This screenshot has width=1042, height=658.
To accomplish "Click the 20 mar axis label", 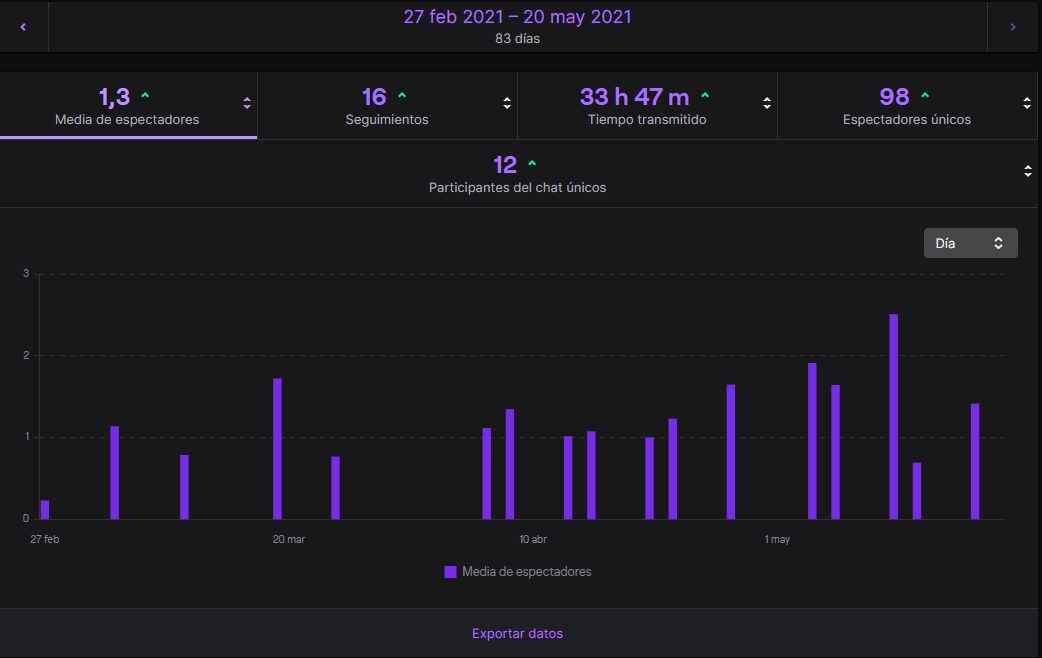I will pyautogui.click(x=288, y=539).
